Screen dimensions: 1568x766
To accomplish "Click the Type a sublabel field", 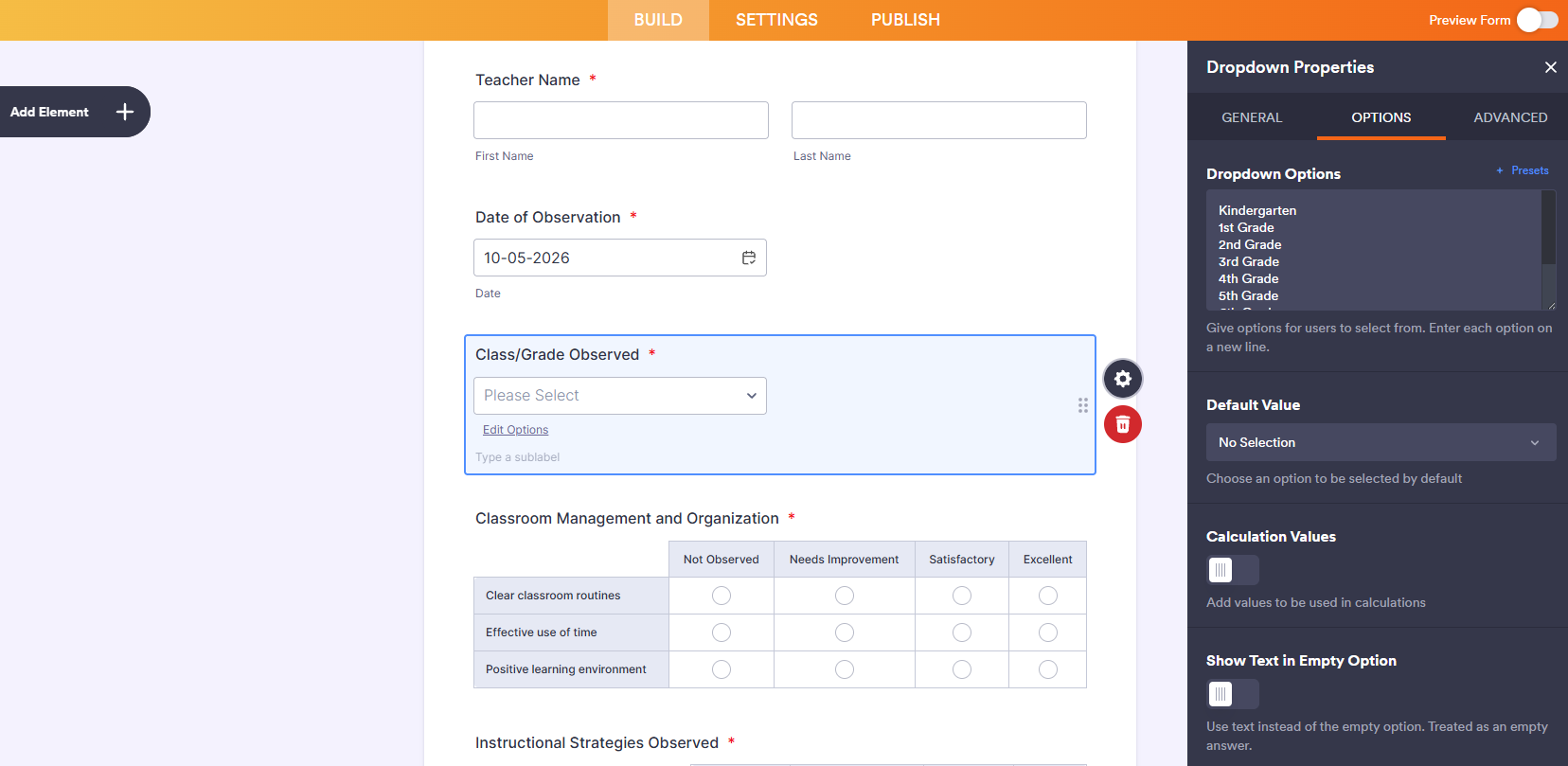I will tap(518, 457).
